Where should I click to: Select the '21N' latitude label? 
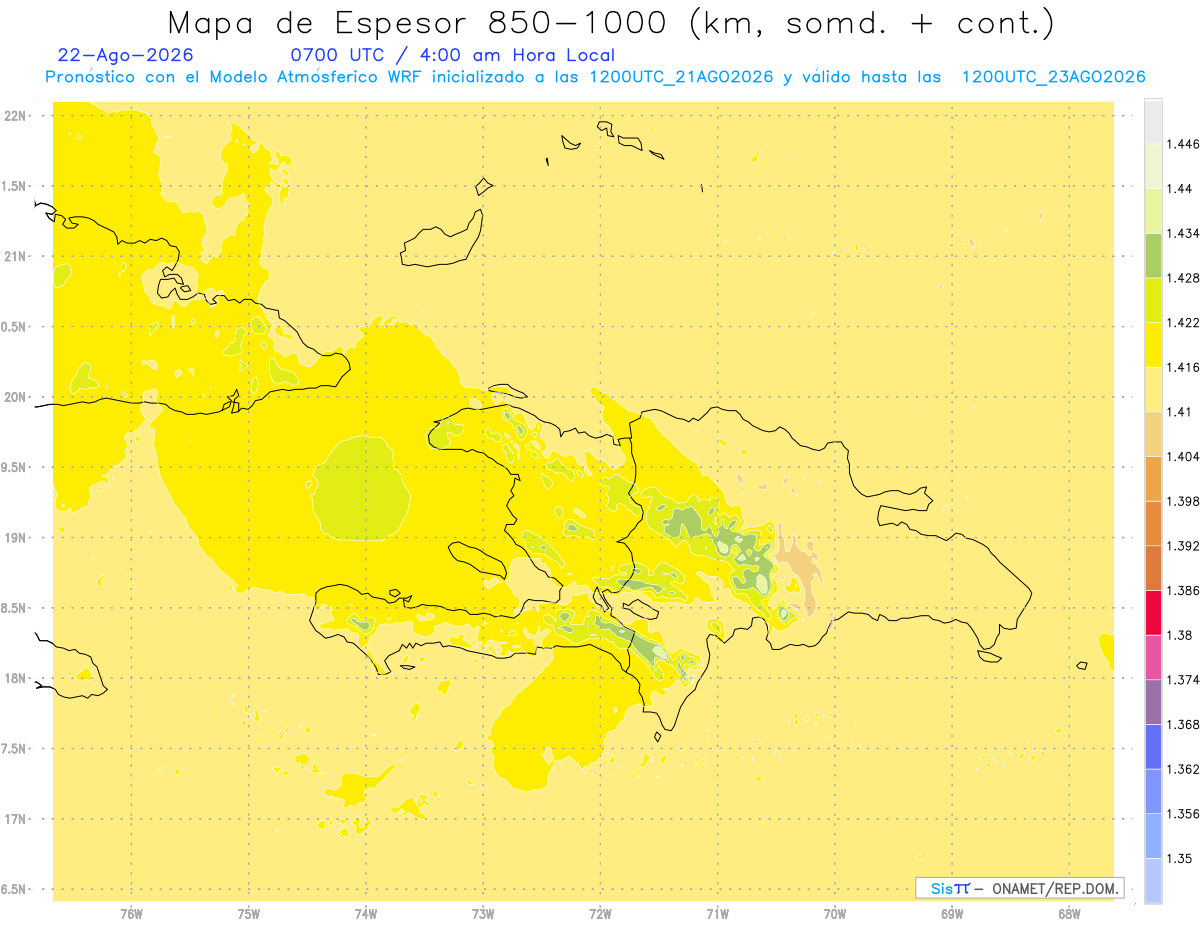coord(14,257)
